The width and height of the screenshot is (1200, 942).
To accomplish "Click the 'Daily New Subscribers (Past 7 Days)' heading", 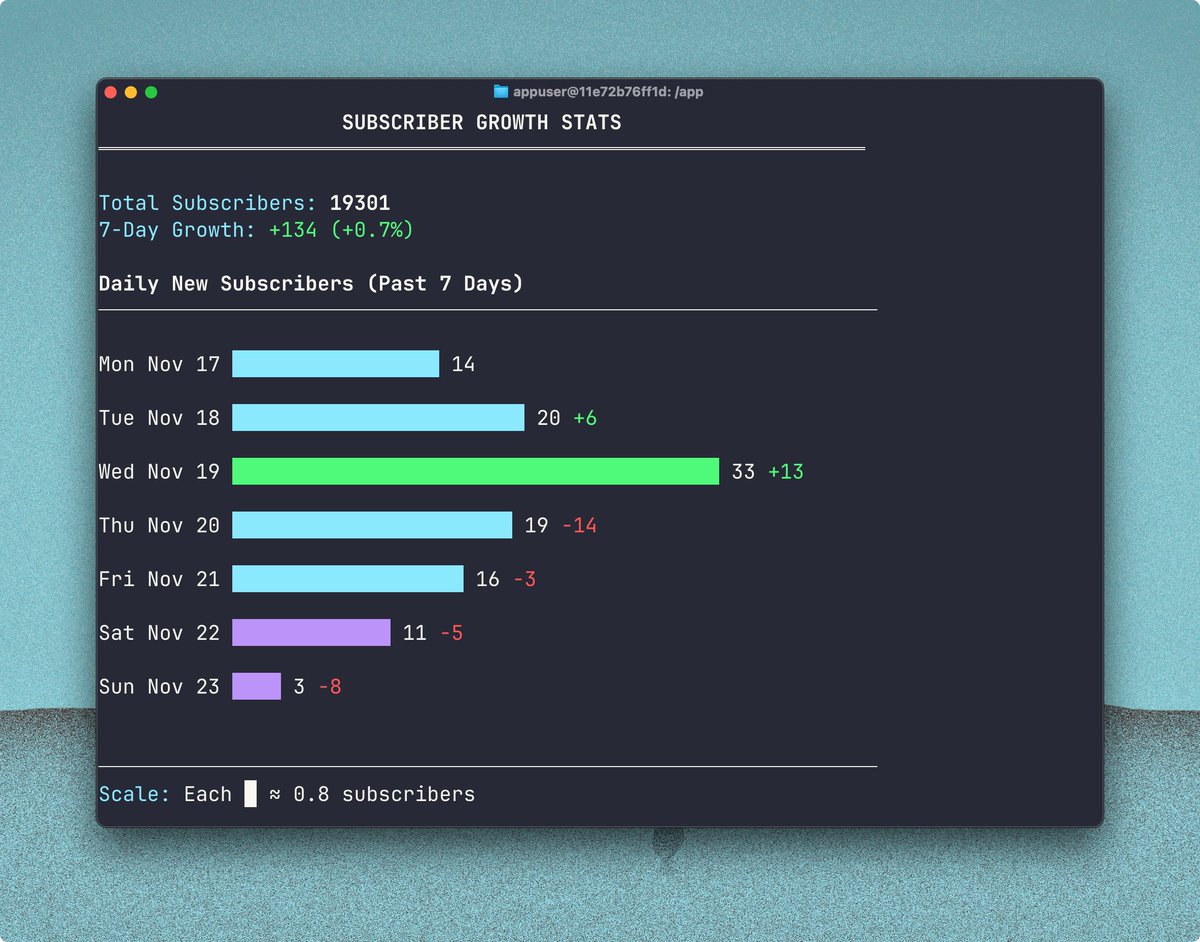I will (x=311, y=284).
